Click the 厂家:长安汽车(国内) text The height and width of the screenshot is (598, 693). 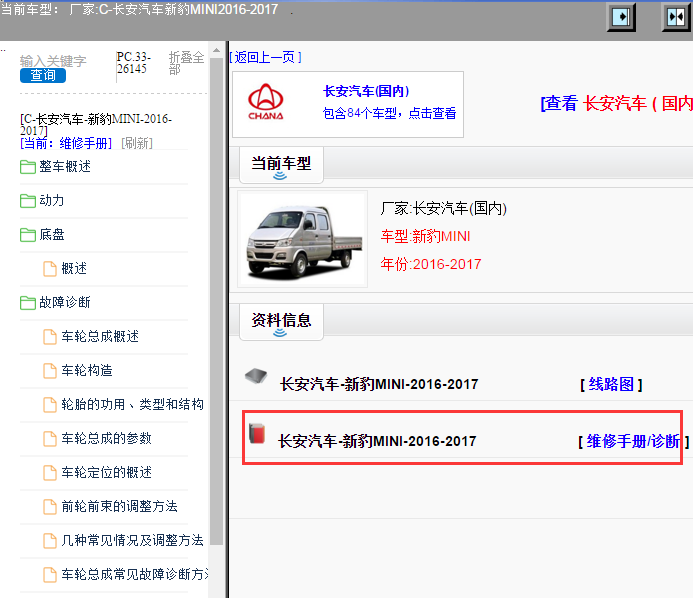pyautogui.click(x=444, y=208)
